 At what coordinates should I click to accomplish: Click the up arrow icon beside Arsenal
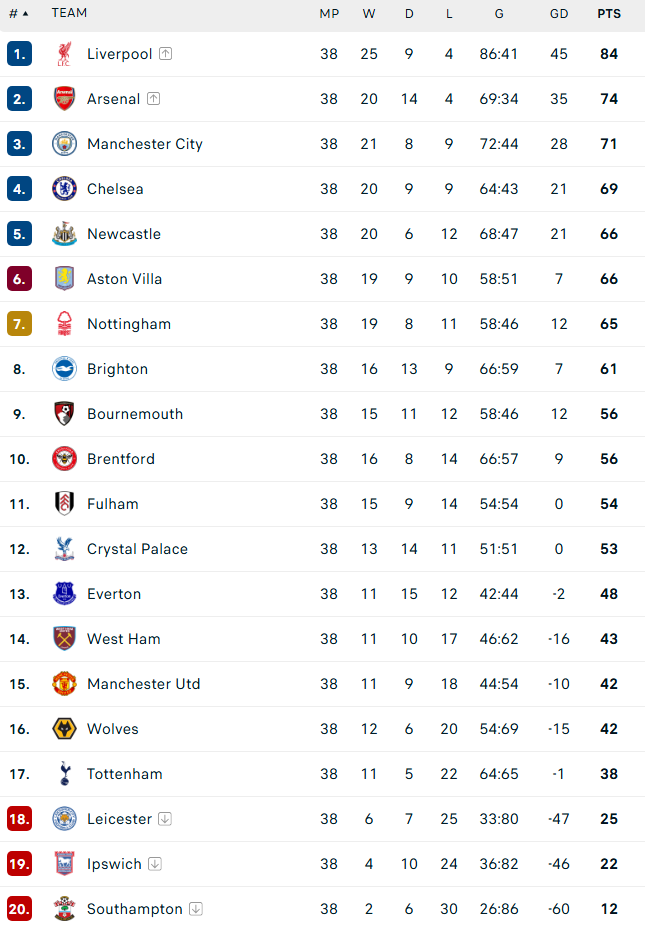(x=153, y=99)
